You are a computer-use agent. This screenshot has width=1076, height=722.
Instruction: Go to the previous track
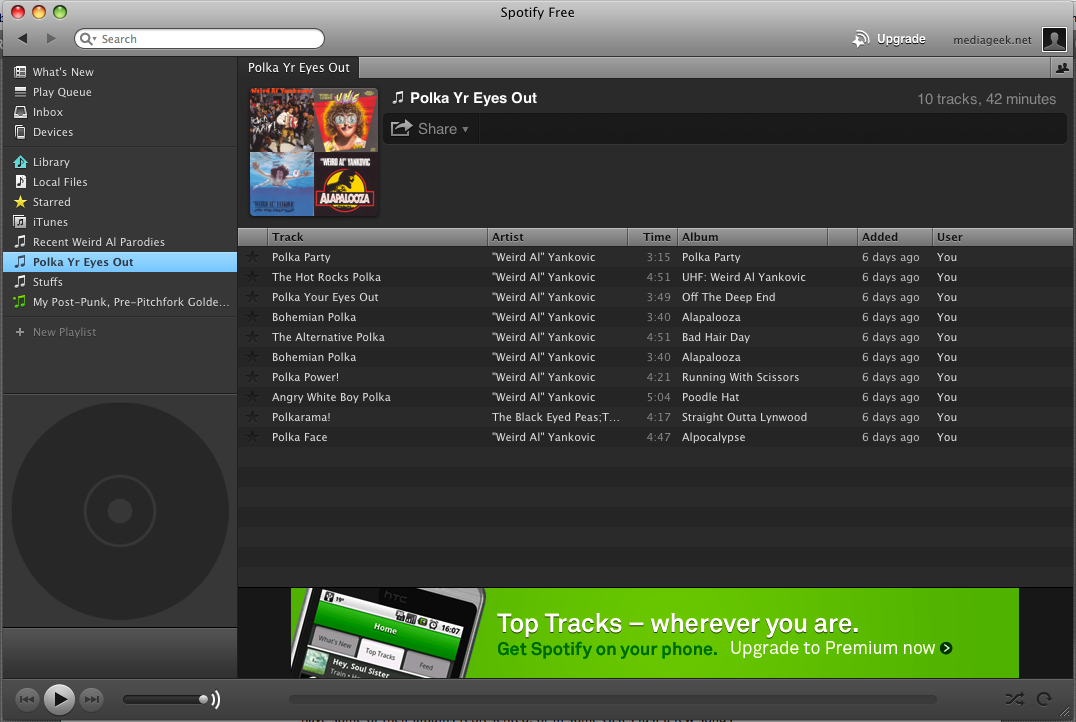pos(27,699)
